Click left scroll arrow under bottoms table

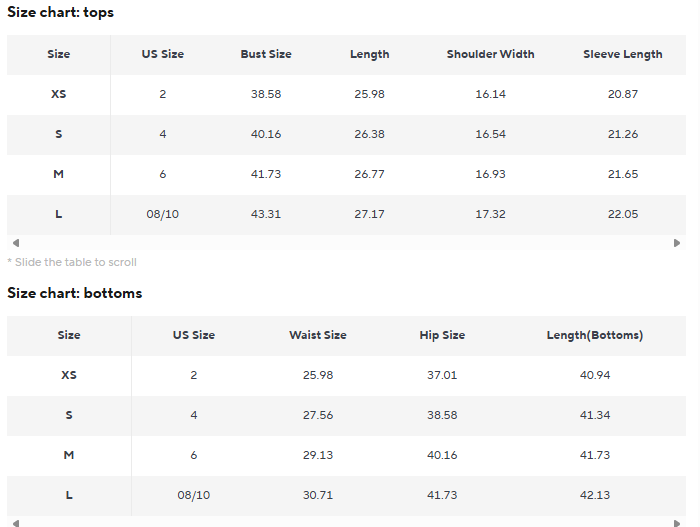coord(15,522)
